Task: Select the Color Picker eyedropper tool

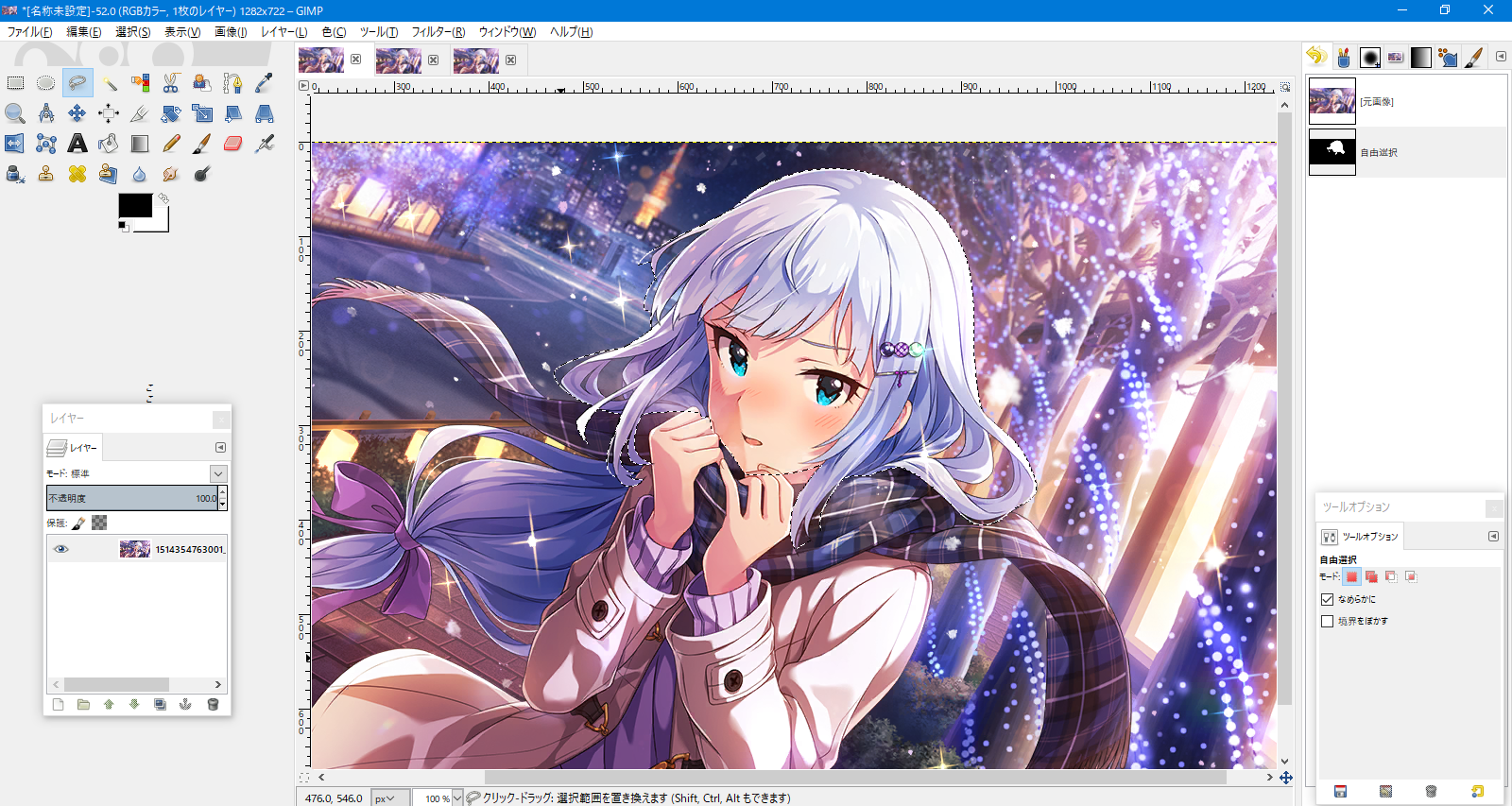Action: [x=265, y=83]
